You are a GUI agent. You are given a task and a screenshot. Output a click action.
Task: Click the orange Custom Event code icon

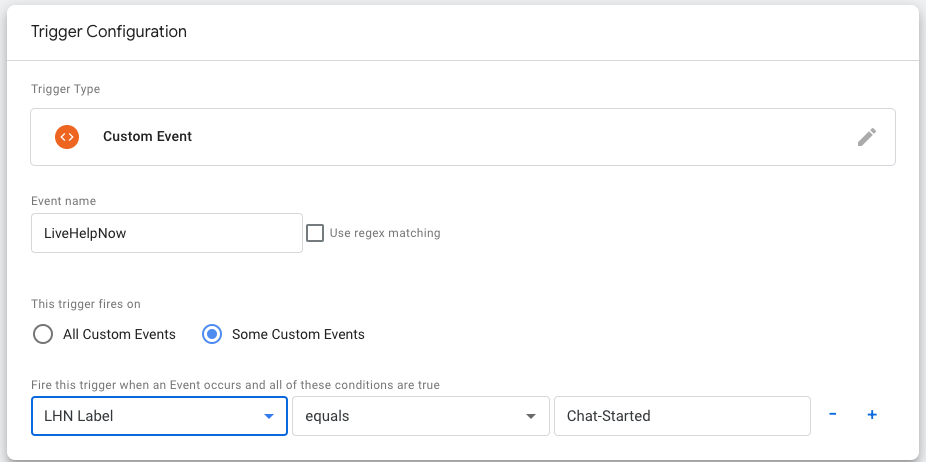[67, 136]
